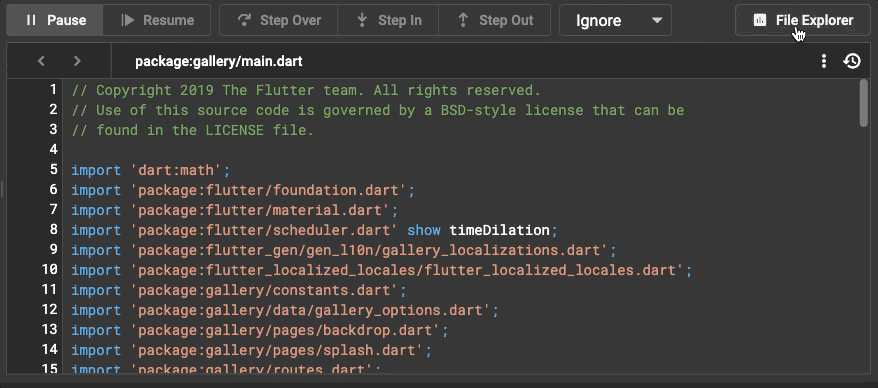This screenshot has width=878, height=388.
Task: Click the Pause debugger button
Action: 55,20
